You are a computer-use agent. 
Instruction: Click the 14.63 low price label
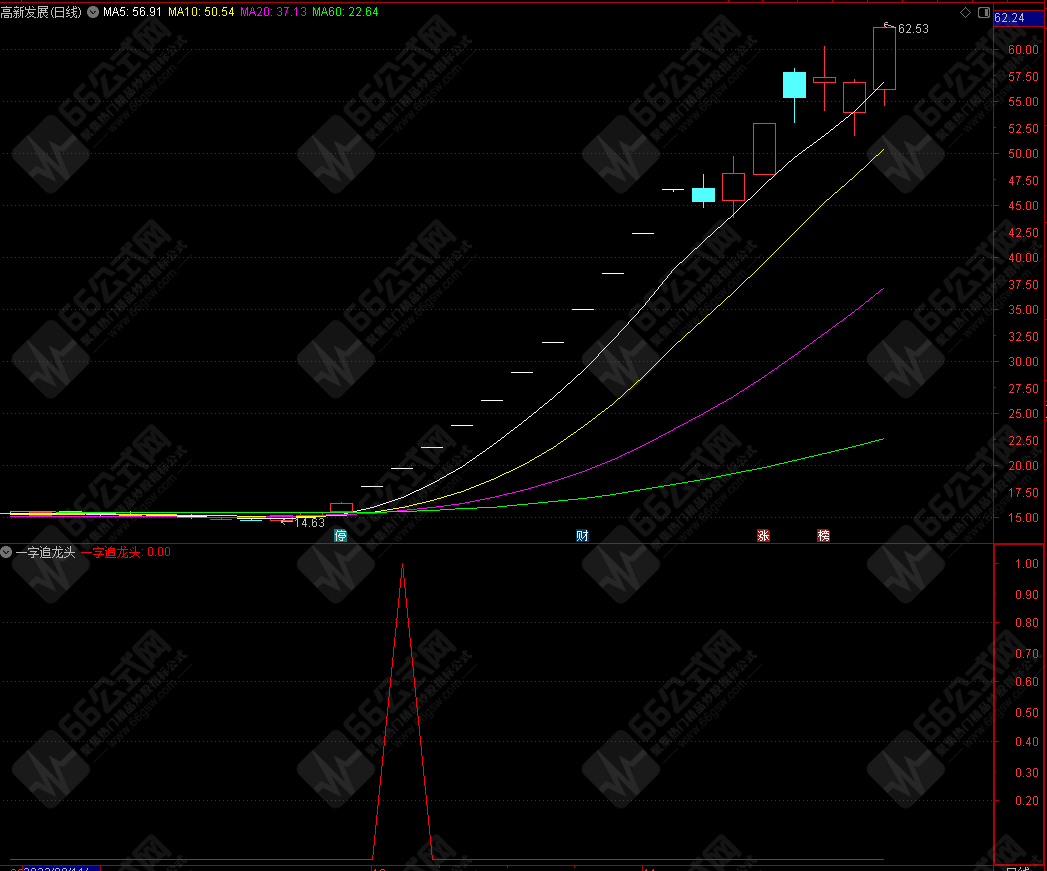309,523
